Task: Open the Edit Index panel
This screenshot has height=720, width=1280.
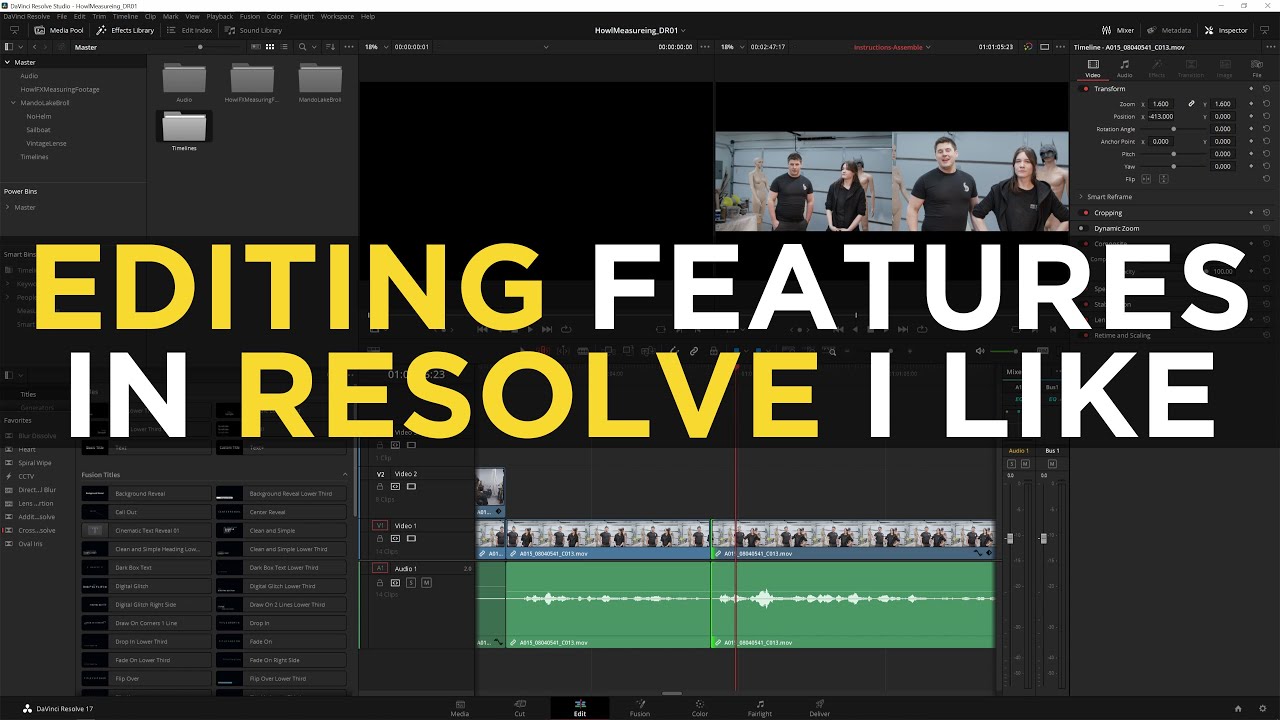Action: coord(190,30)
